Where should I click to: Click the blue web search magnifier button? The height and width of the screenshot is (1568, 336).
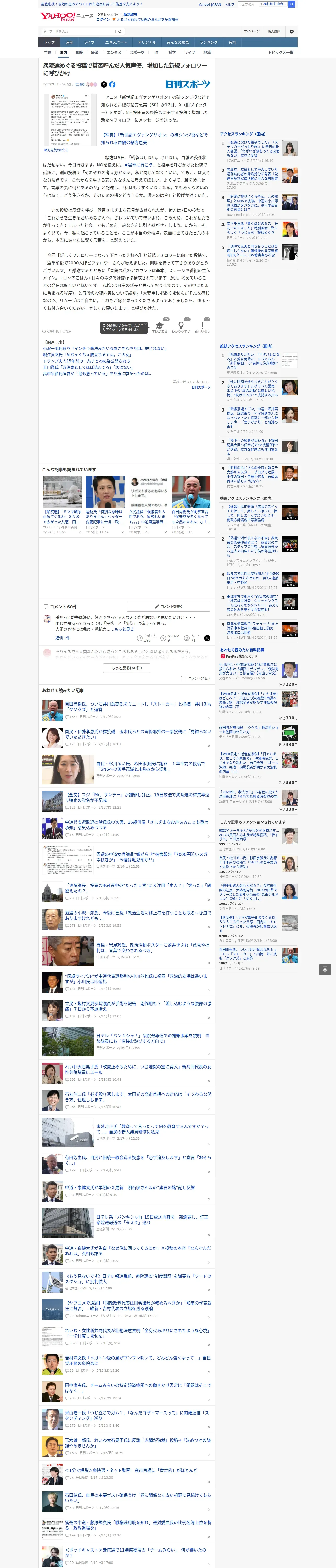[x=292, y=4]
